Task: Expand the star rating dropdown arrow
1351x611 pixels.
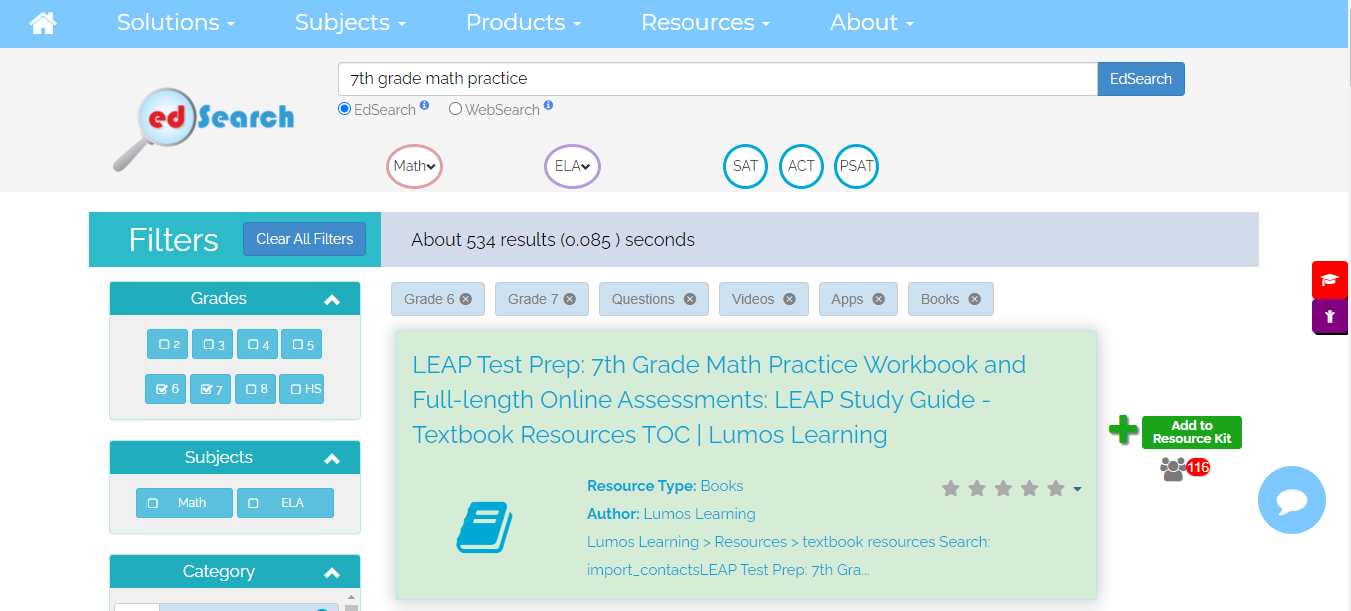Action: click(1077, 489)
